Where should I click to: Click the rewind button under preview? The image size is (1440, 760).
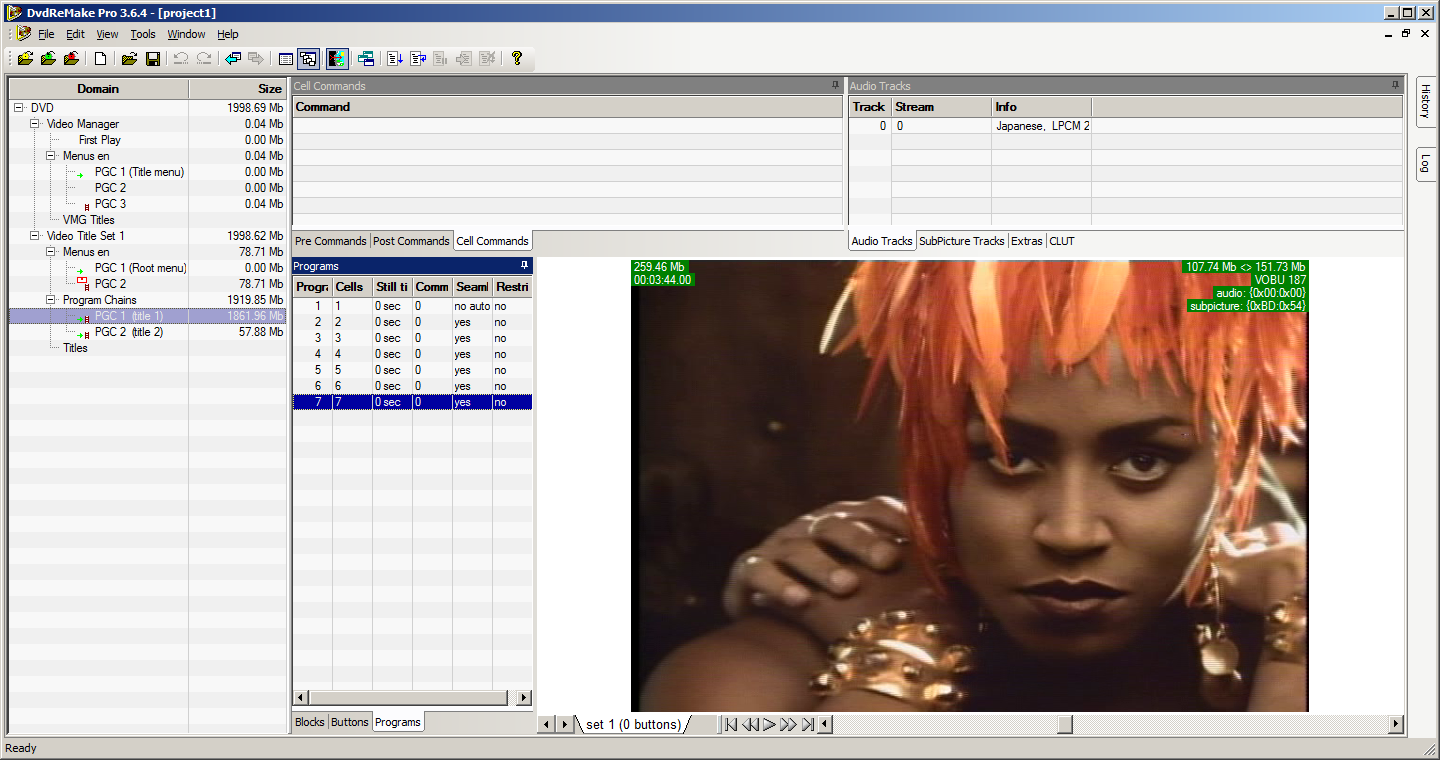[750, 724]
